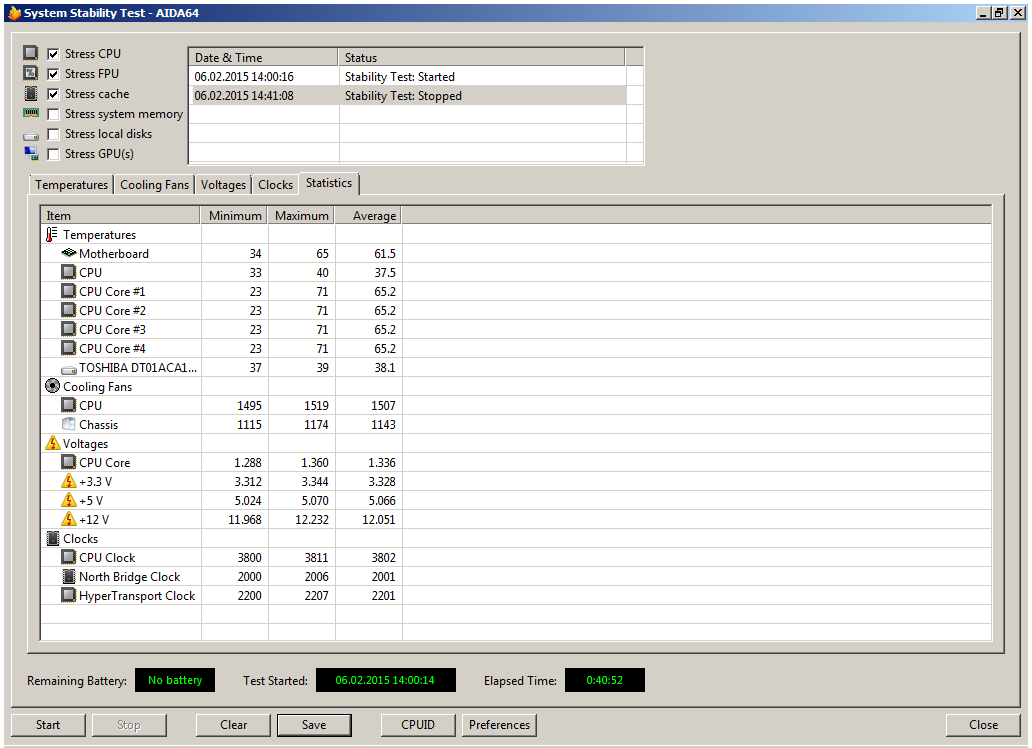This screenshot has height=748, width=1032.
Task: Click the Average column header
Action: point(369,215)
